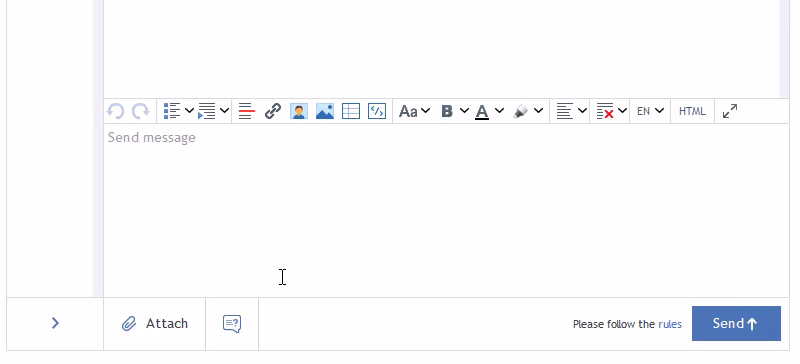Clear formatting with red X icon

(x=605, y=111)
